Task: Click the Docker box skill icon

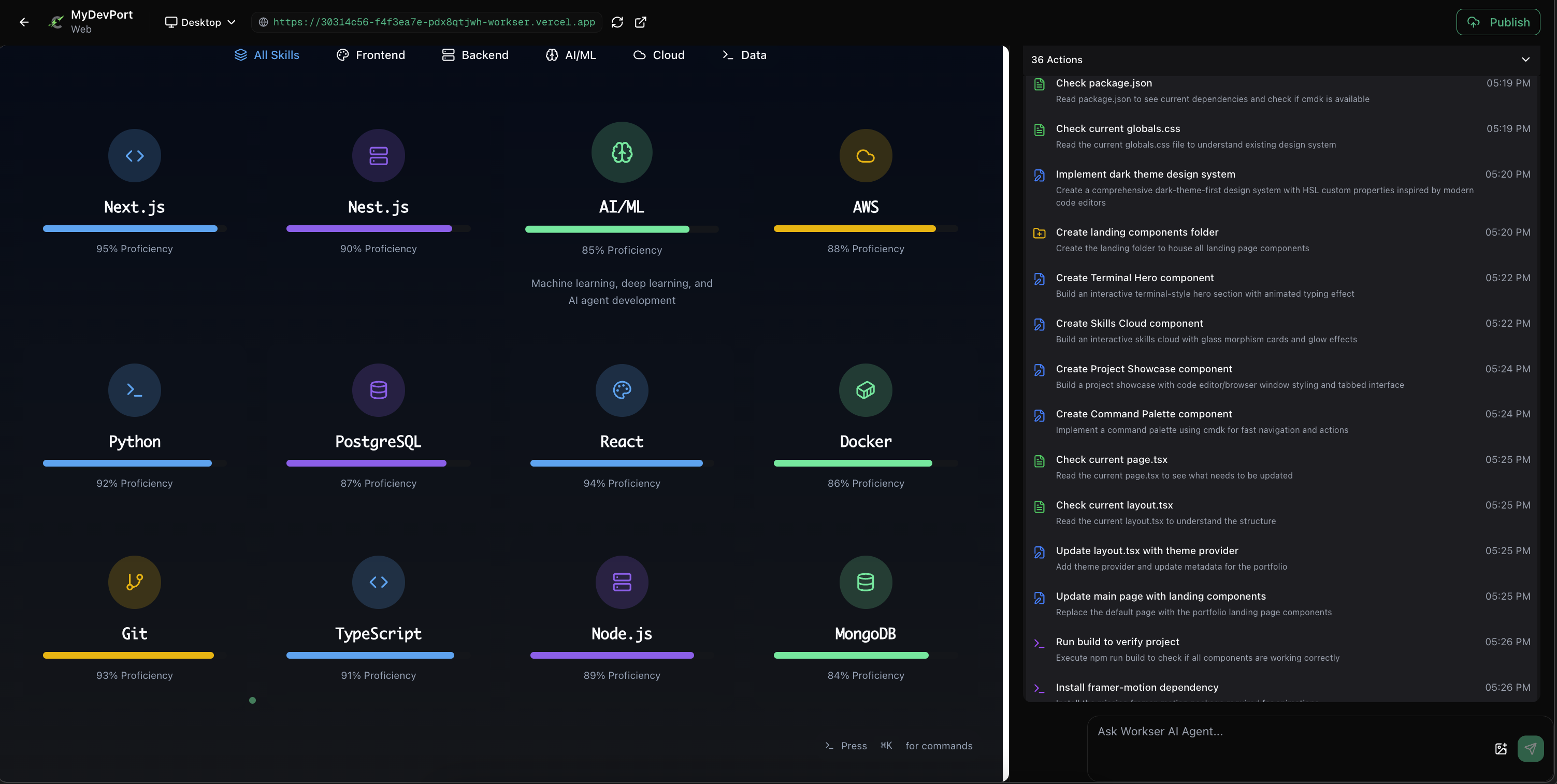Action: [x=865, y=390]
